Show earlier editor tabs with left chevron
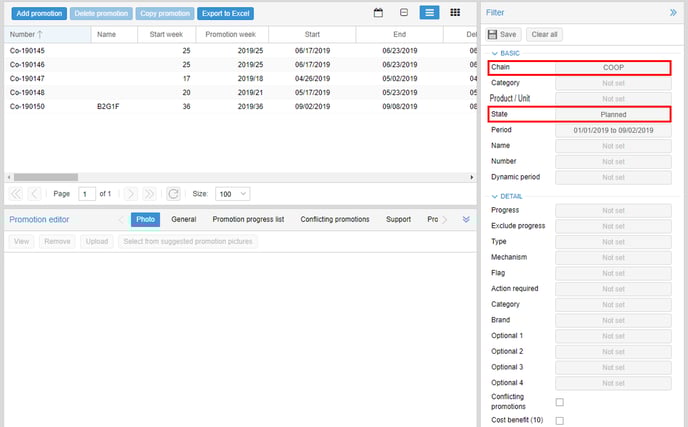Image resolution: width=688 pixels, height=427 pixels. [122, 219]
